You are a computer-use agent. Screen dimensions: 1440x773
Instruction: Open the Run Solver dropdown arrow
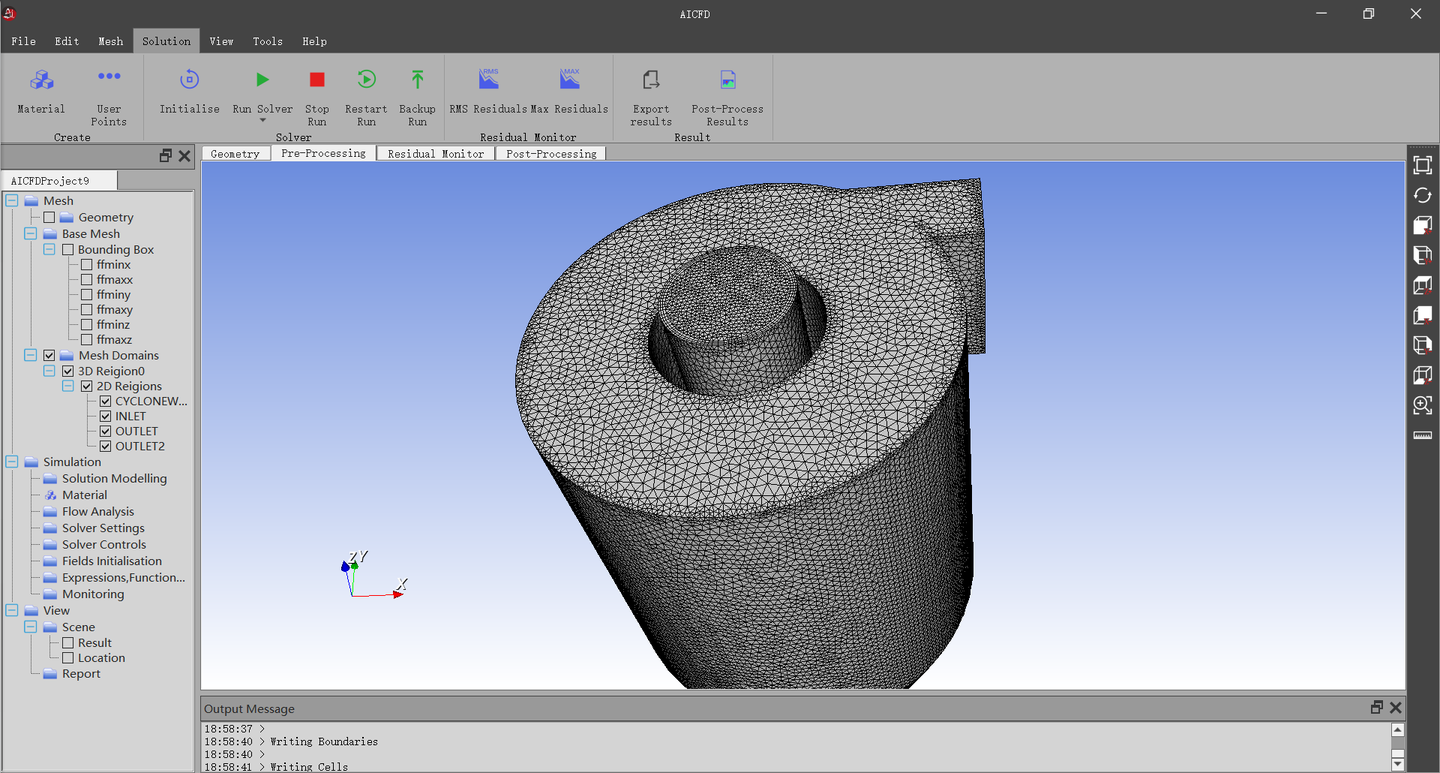[x=262, y=121]
